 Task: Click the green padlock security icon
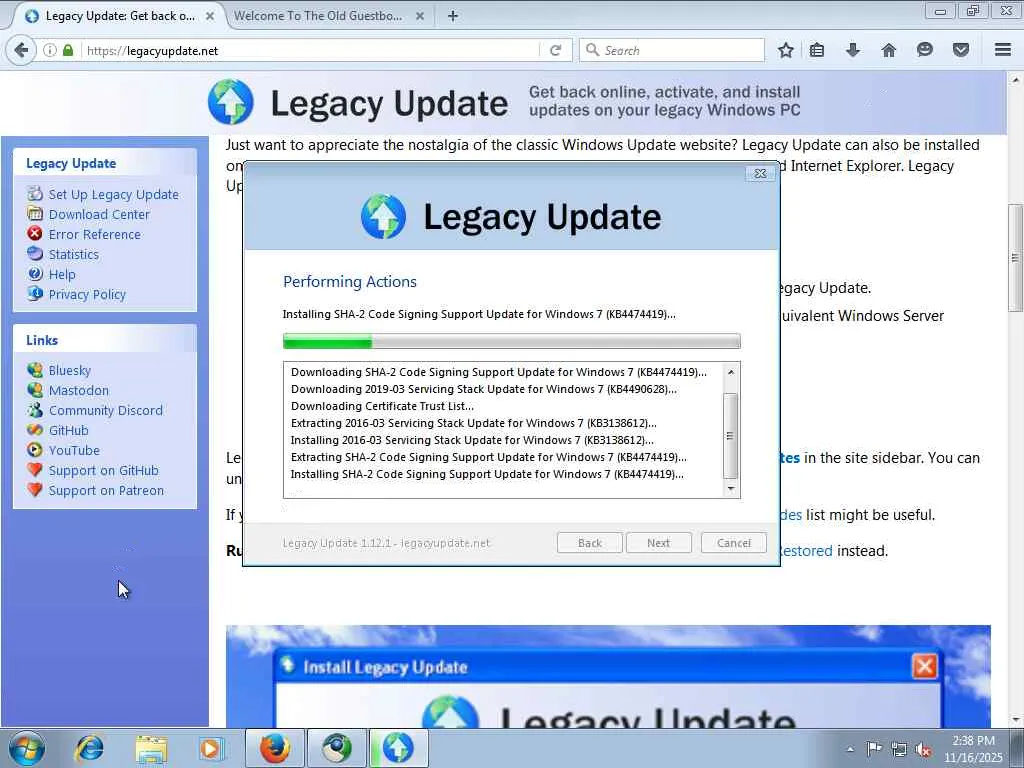click(x=67, y=50)
